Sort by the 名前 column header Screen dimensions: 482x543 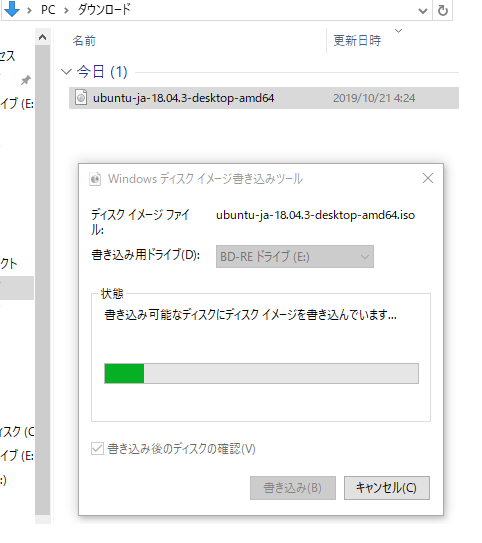(84, 41)
